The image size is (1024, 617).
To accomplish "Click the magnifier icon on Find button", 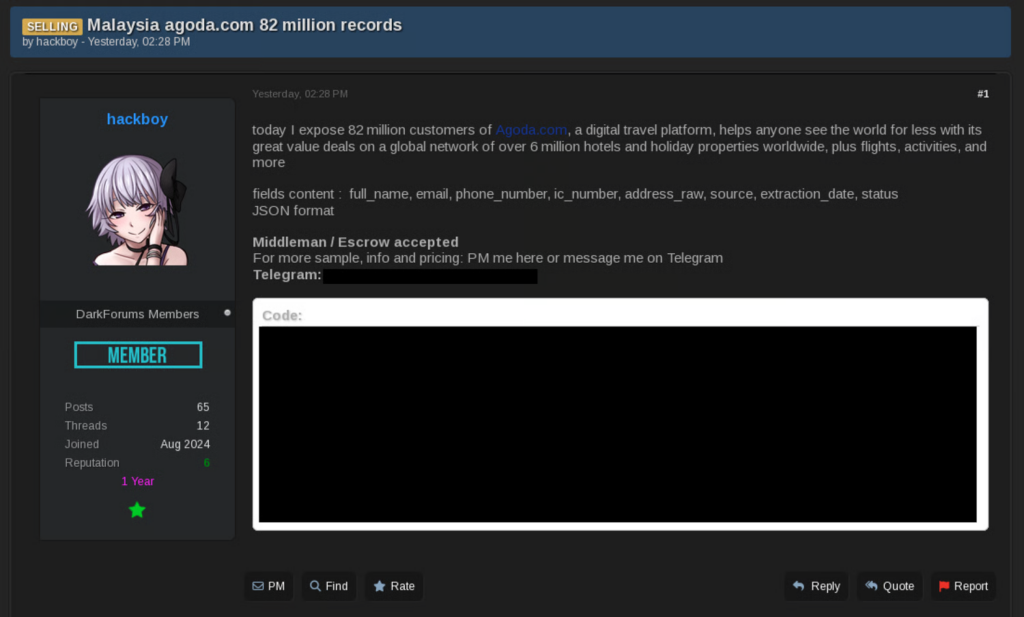I will pos(315,586).
